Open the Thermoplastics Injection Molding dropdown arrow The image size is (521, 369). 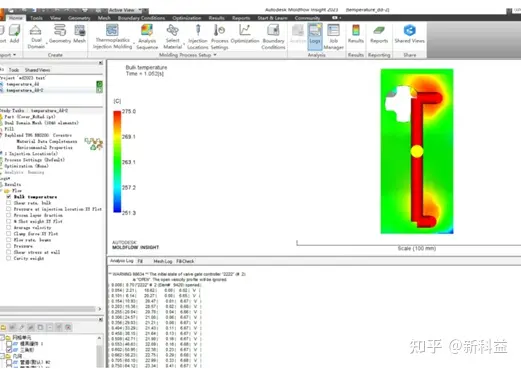pyautogui.click(x=134, y=44)
